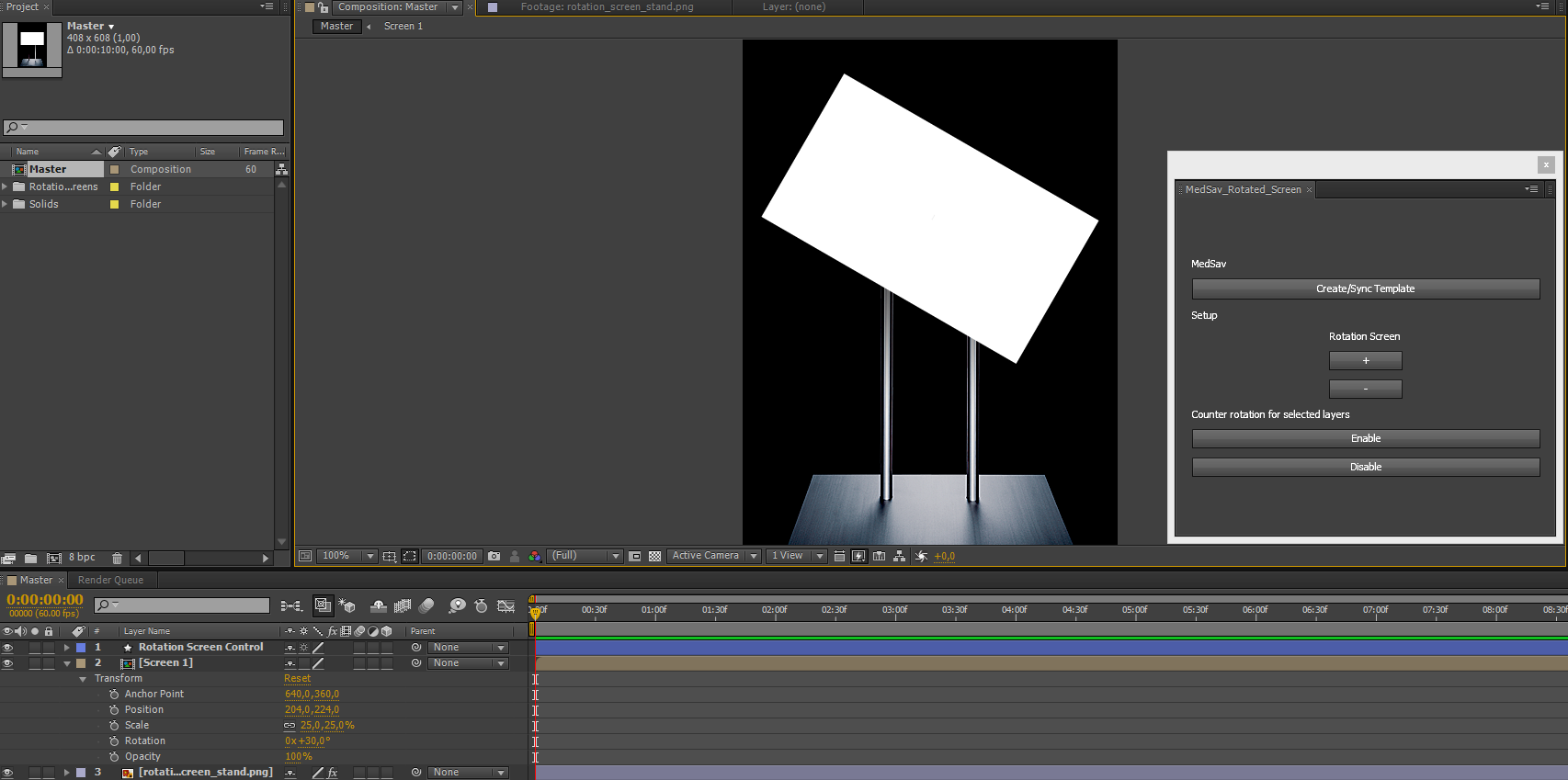Toggle Scale stopwatch keyframing
The width and height of the screenshot is (1568, 780).
(114, 726)
